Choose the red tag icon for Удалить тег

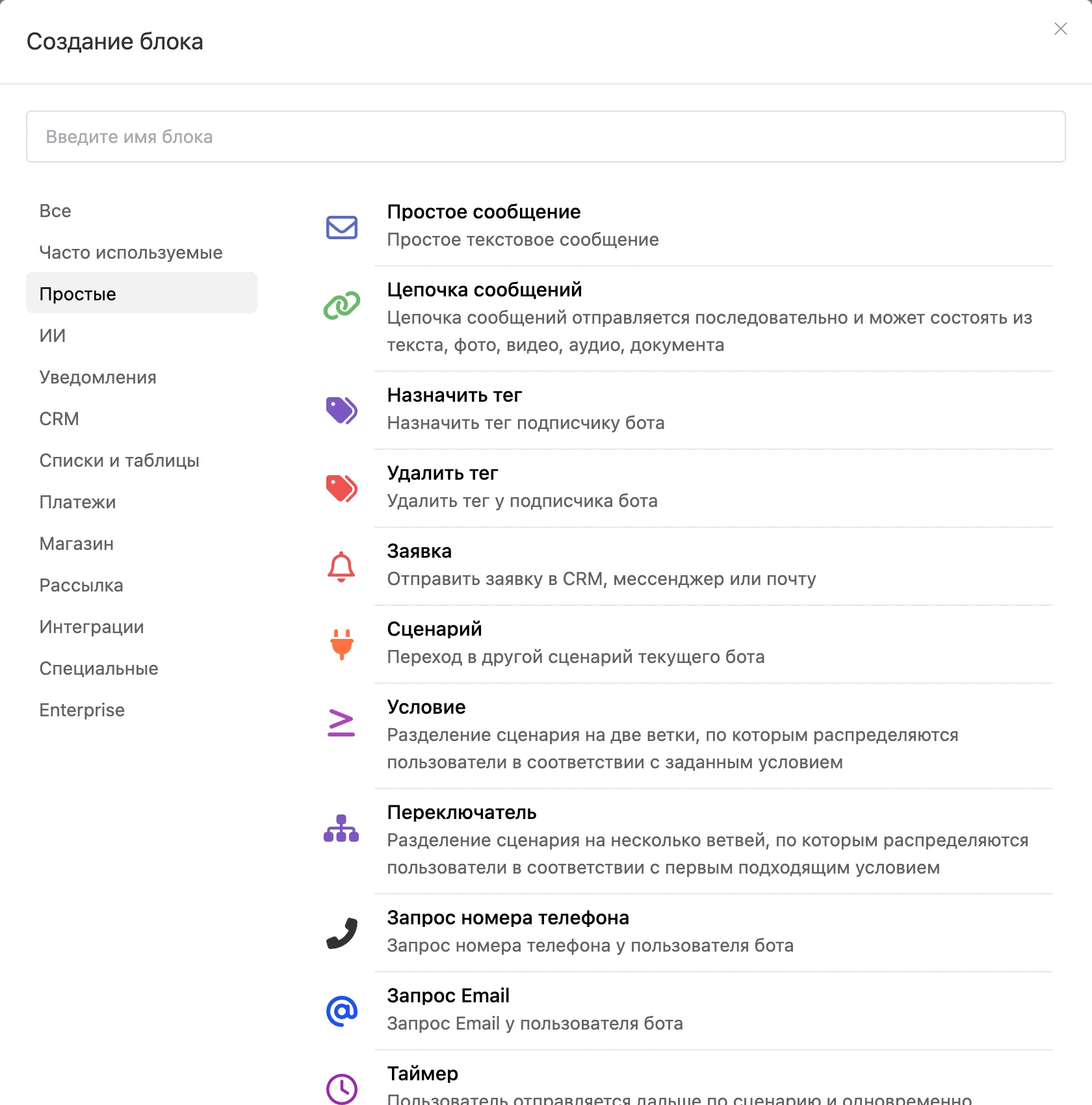point(342,488)
